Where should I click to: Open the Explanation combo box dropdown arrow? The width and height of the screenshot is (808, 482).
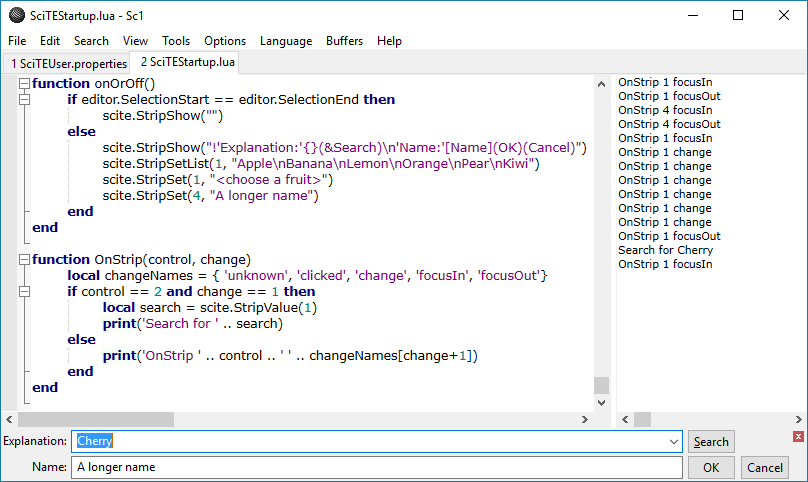(x=674, y=441)
